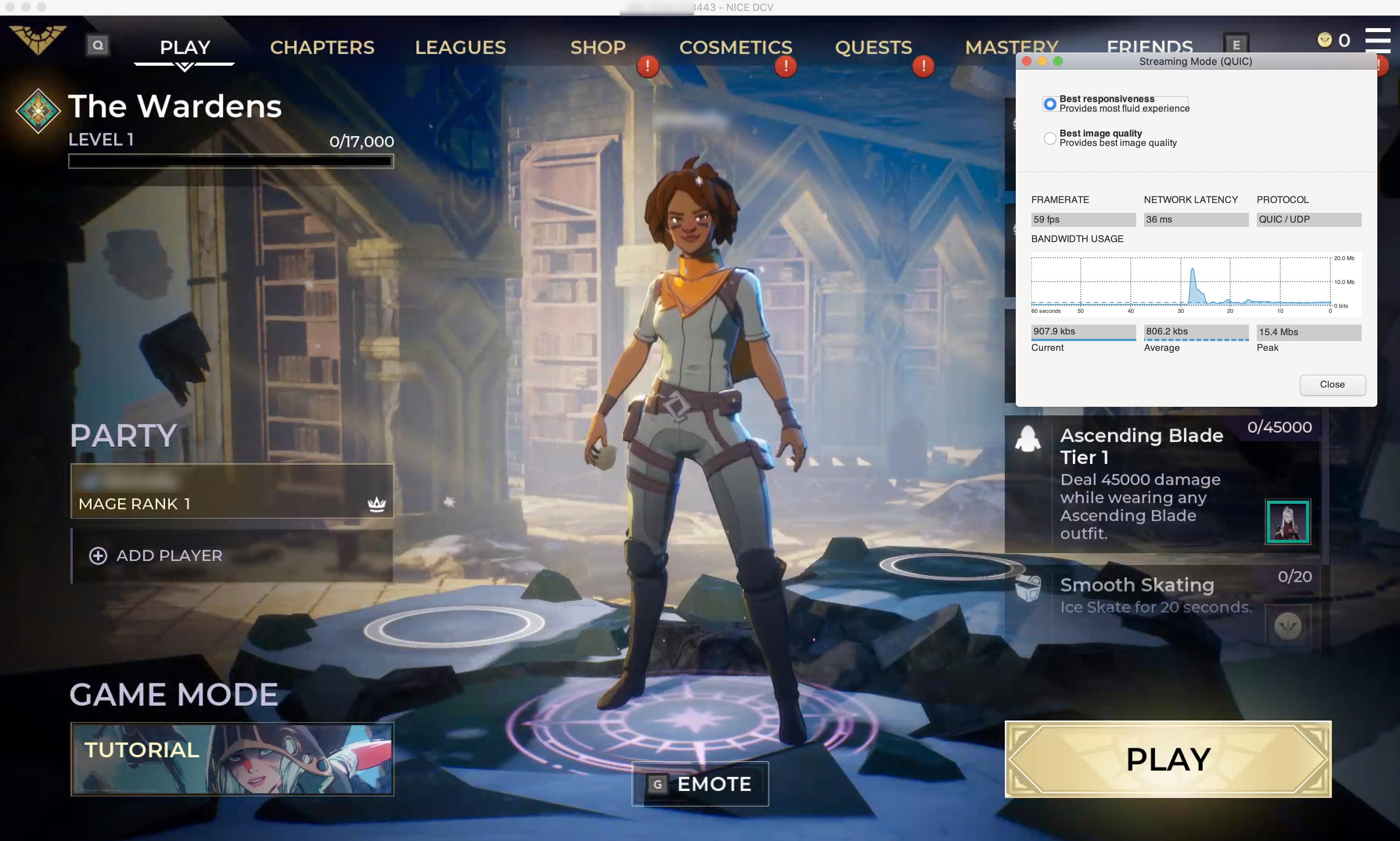
Task: Click The Wardens diamond emblem icon
Action: pyautogui.click(x=38, y=111)
